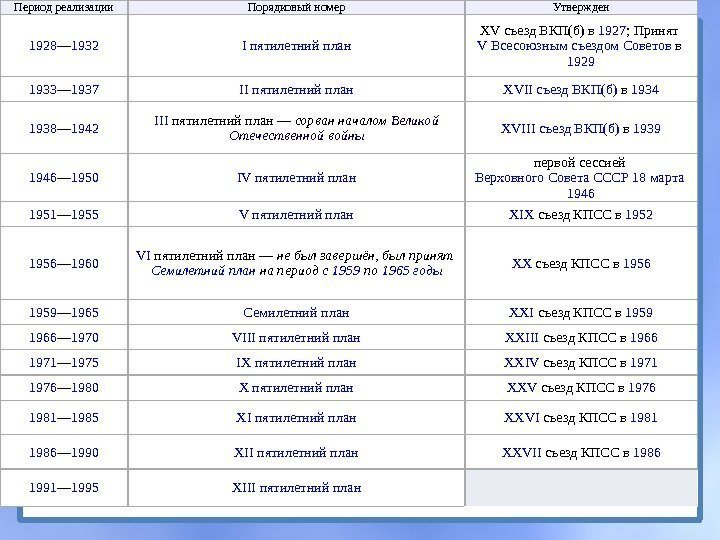This screenshot has height=540, width=720.
Task: Click the 'Порядковый номер' column header
Action: (296, 7)
